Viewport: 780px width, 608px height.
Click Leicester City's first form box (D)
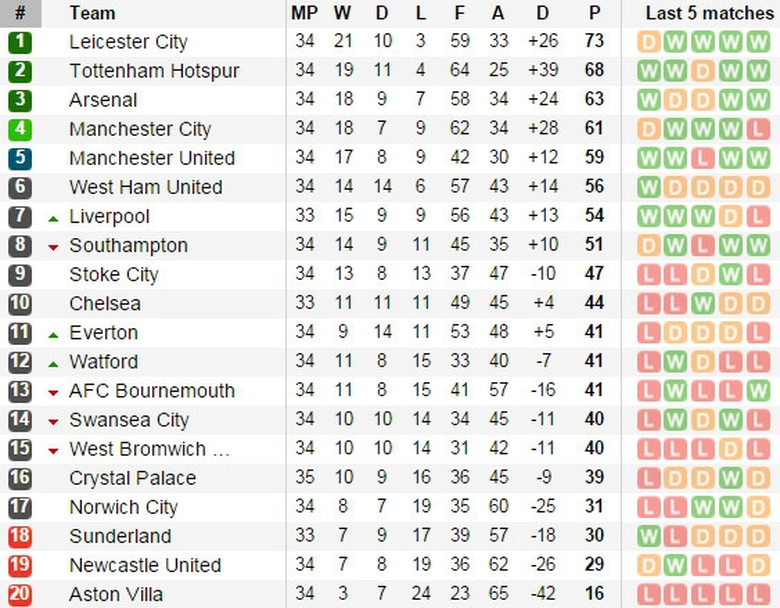pyautogui.click(x=649, y=42)
